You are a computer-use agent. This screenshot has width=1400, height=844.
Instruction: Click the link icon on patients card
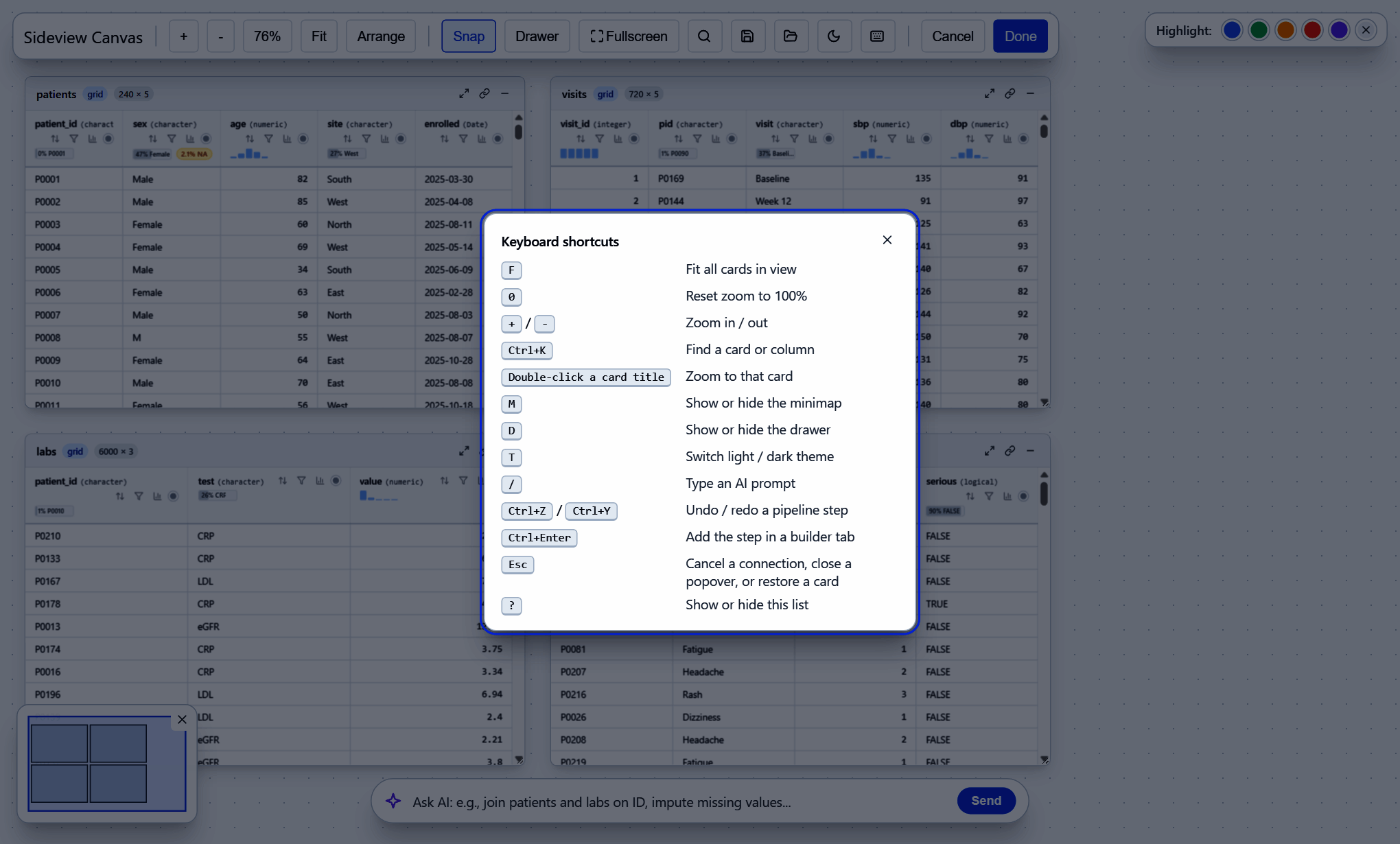point(485,93)
